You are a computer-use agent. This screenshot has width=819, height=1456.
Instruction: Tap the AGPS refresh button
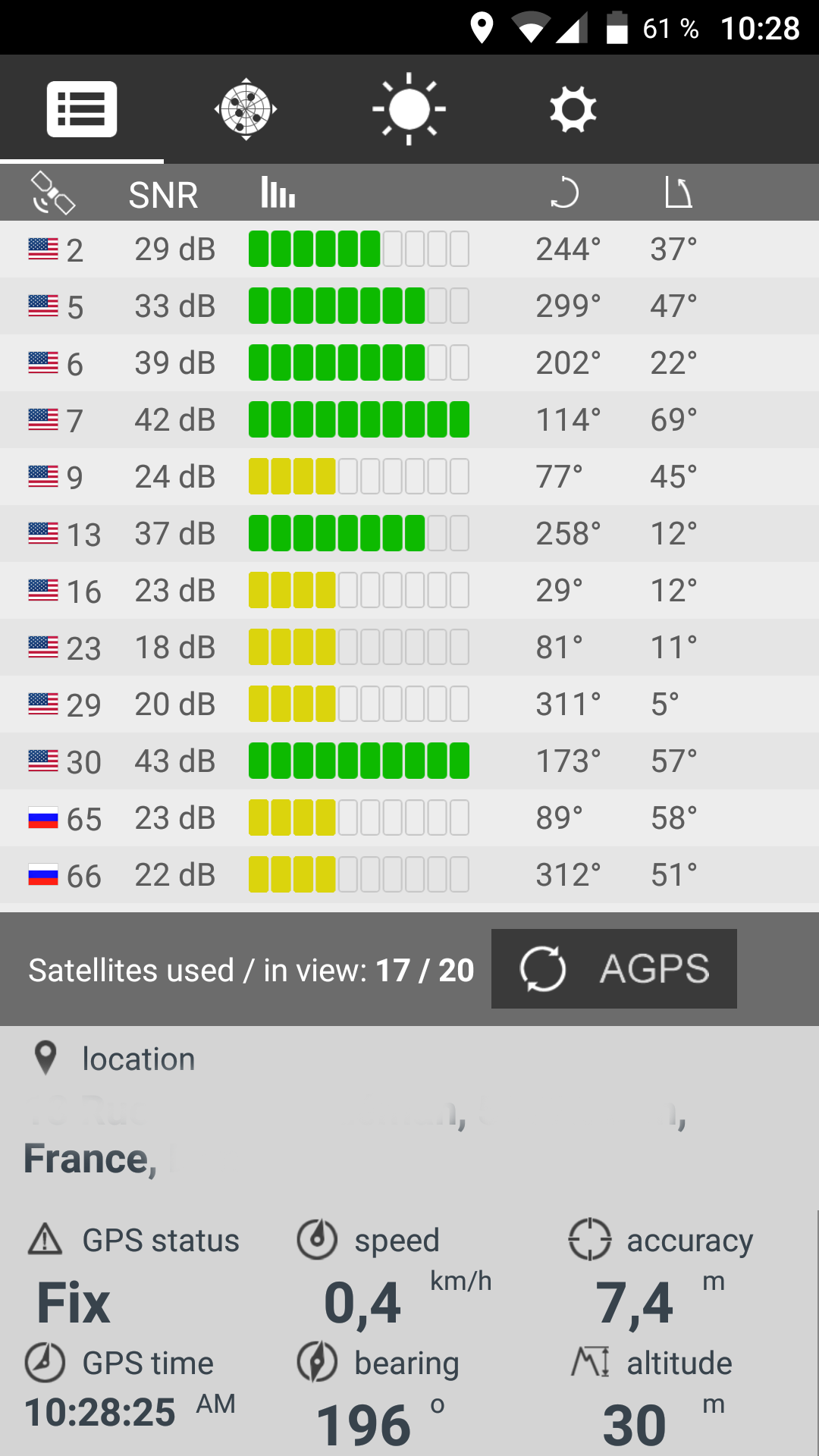[x=613, y=968]
